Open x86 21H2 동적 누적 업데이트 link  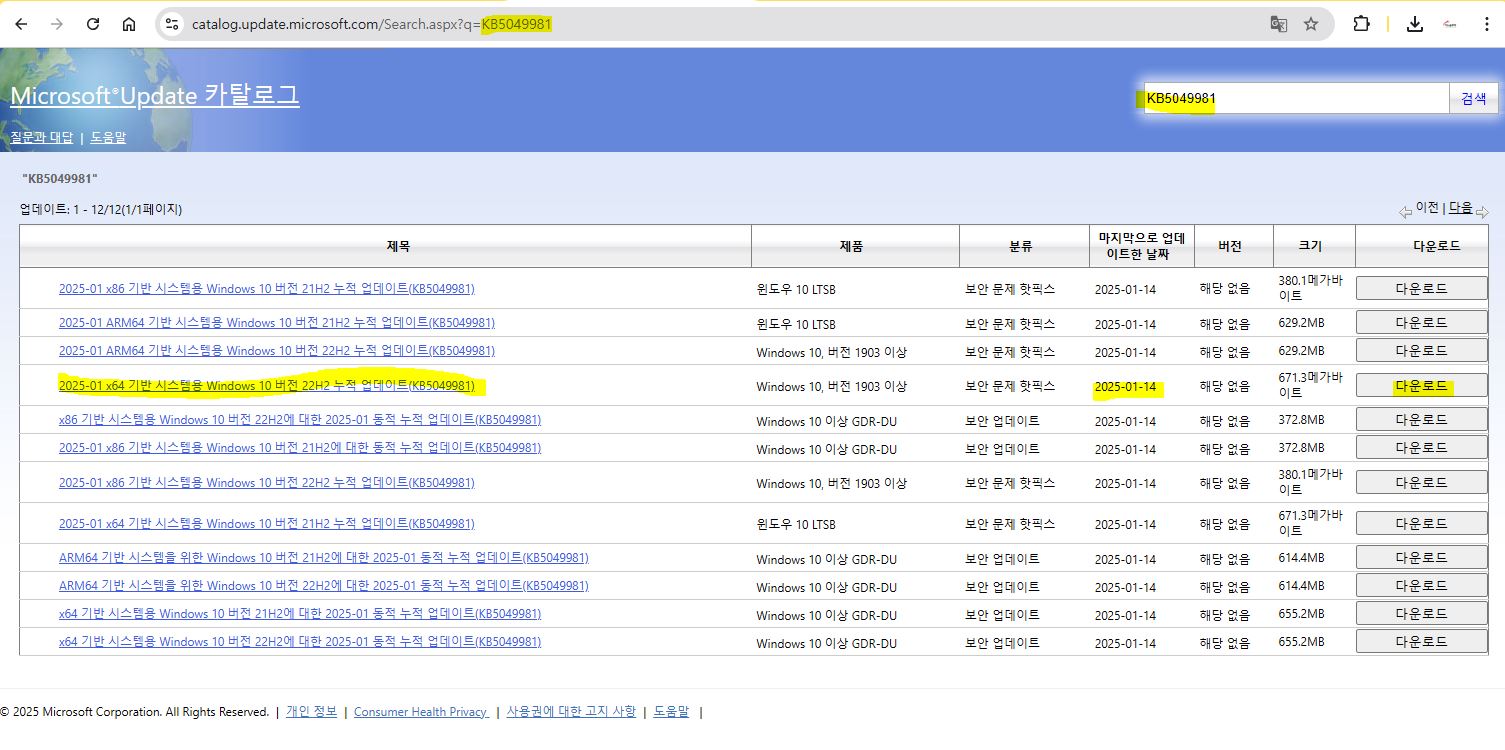[x=300, y=448]
